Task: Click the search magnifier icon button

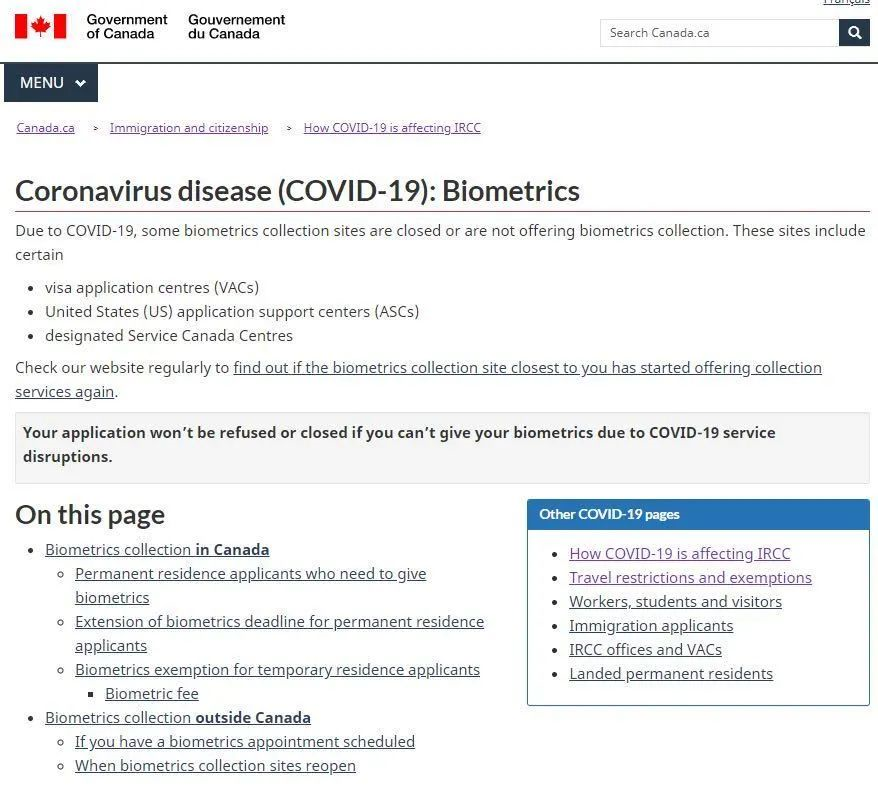Action: [853, 33]
